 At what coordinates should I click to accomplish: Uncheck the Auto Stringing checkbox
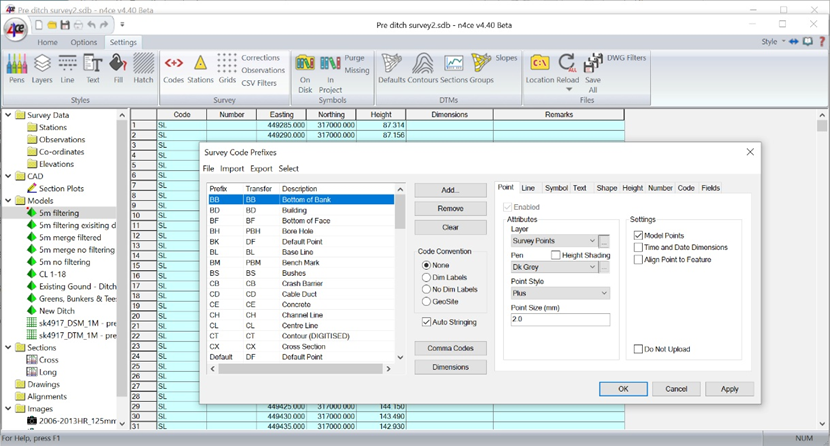pos(426,322)
